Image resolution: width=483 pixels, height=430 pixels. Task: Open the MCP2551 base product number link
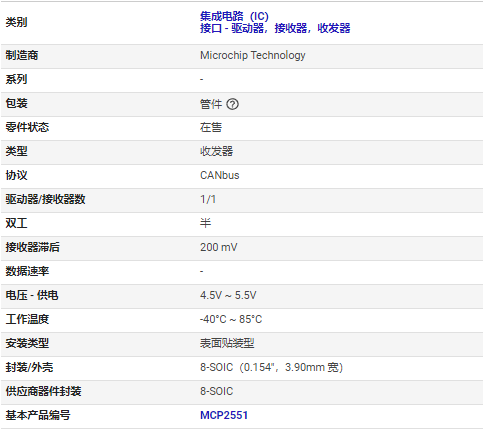pyautogui.click(x=224, y=415)
